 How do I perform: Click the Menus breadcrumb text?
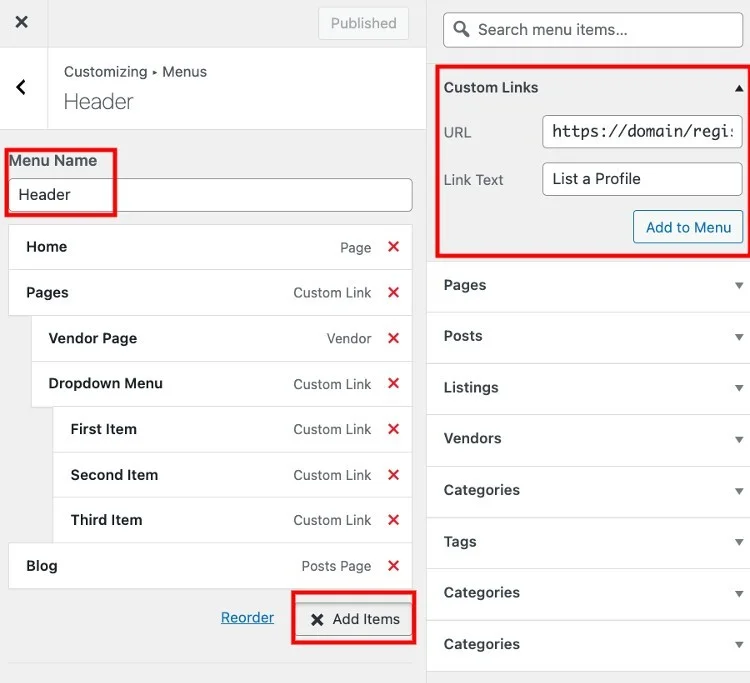click(185, 72)
